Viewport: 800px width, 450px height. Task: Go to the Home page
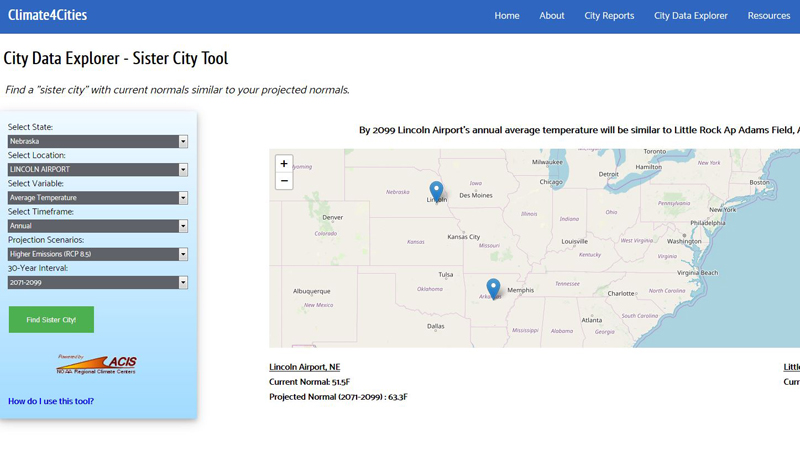[x=507, y=16]
